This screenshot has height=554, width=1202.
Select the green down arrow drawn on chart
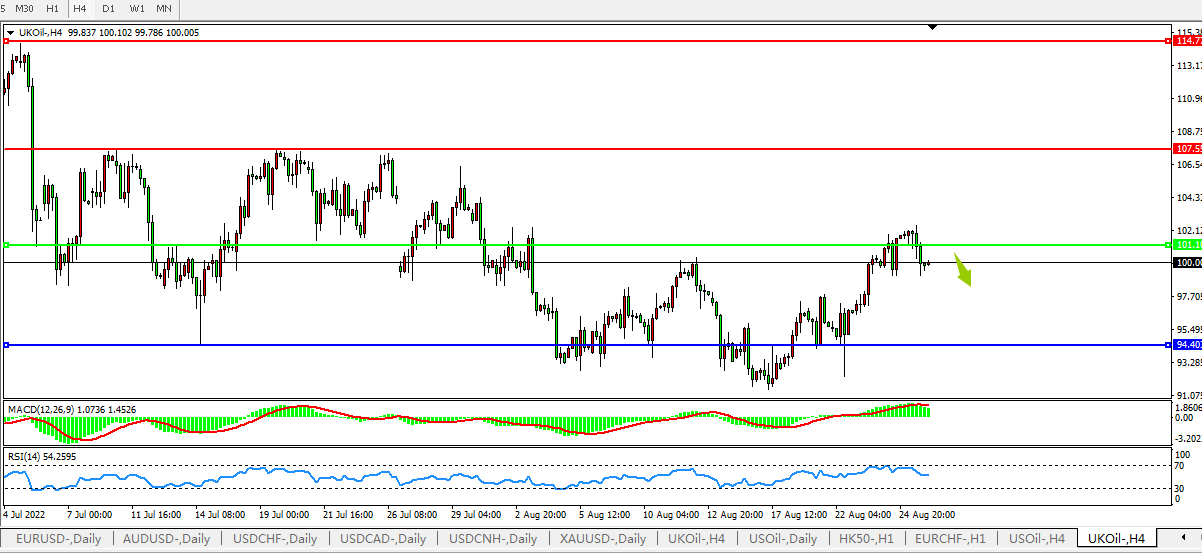962,270
